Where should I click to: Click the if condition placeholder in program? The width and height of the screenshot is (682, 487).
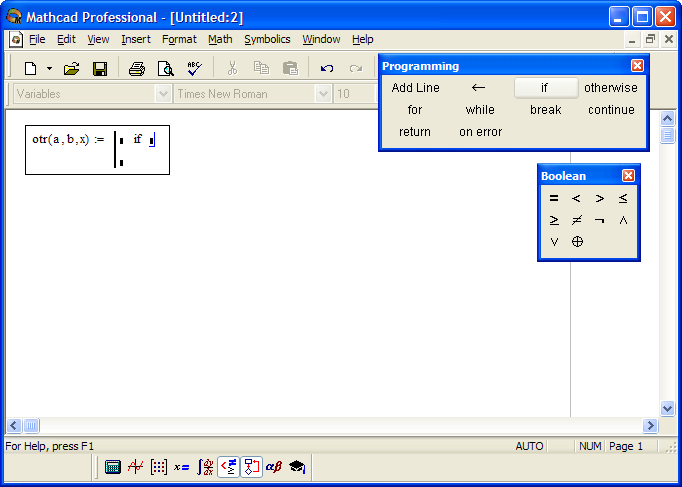coord(152,141)
